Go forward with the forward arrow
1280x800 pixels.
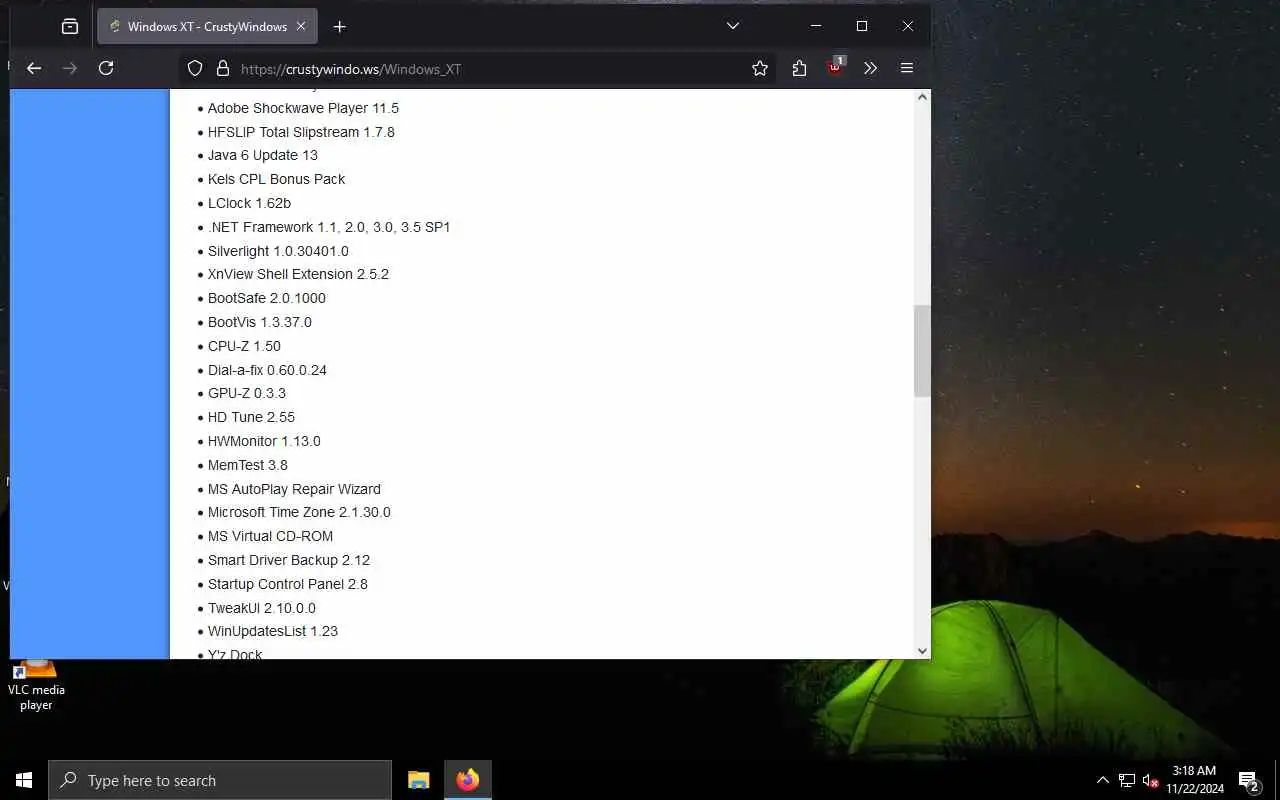point(70,68)
